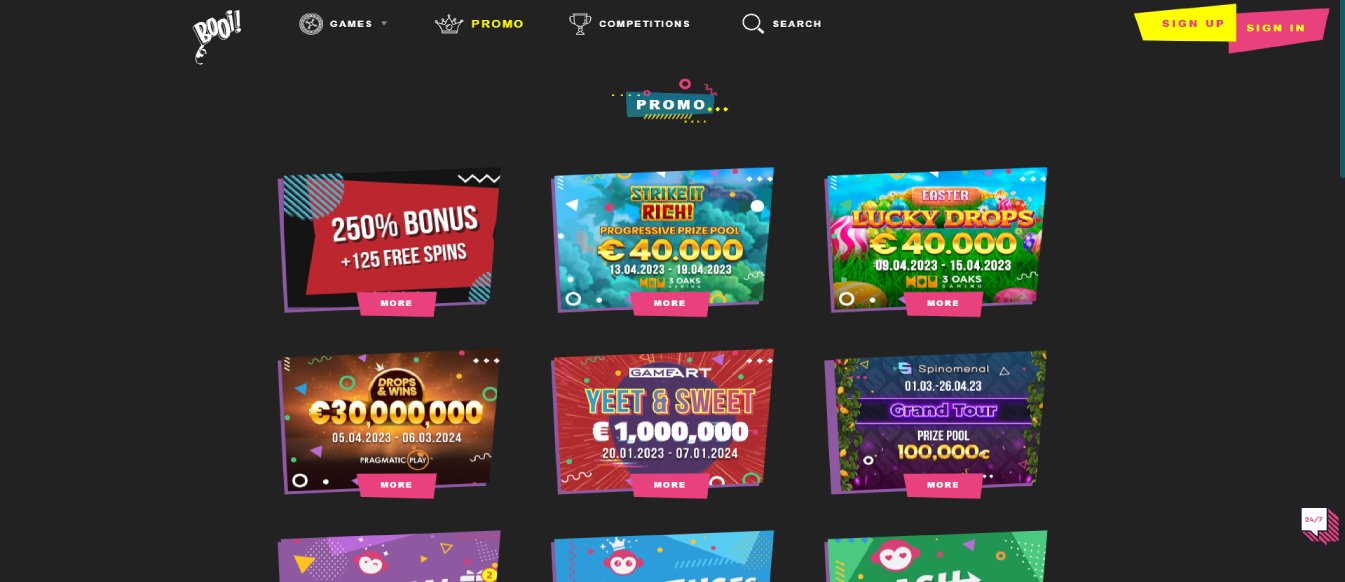Click More under 250% Bonus promo
1345x582 pixels.
396,303
